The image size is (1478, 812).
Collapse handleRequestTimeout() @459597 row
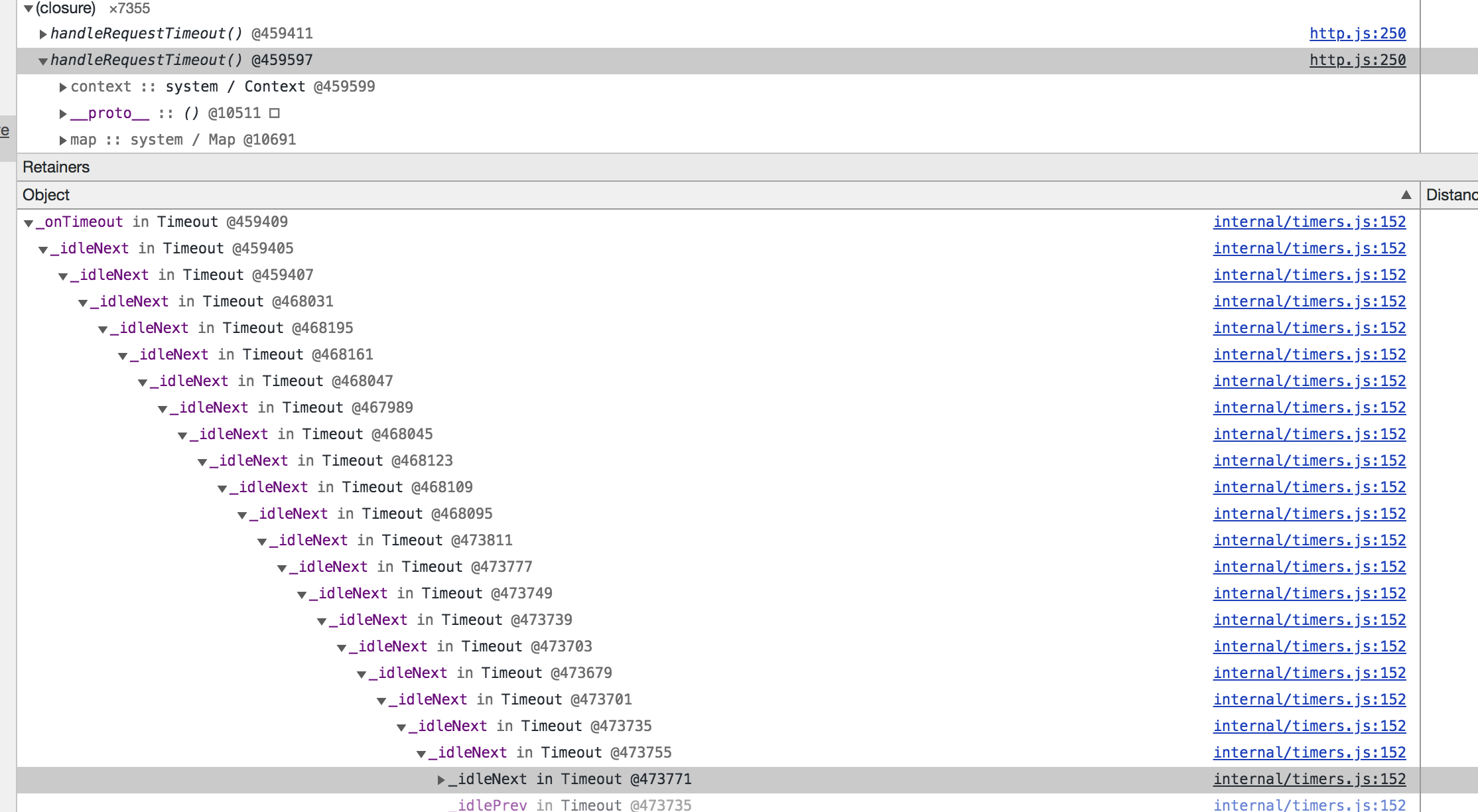point(43,61)
